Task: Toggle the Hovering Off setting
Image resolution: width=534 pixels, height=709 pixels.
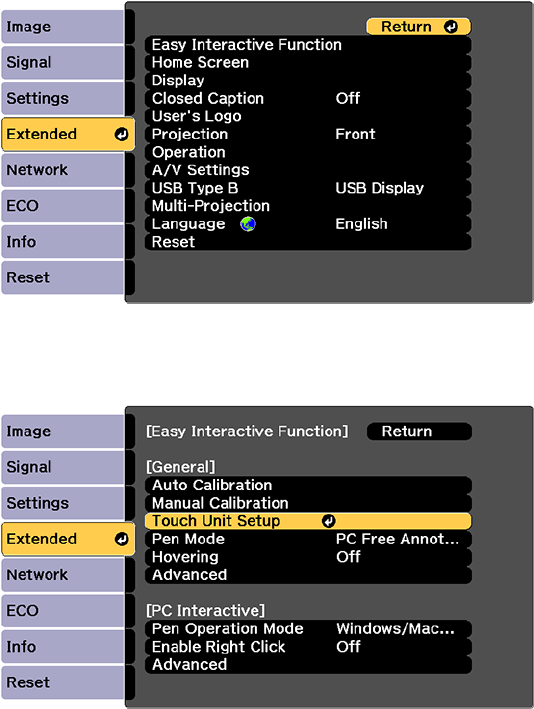Action: 308,557
